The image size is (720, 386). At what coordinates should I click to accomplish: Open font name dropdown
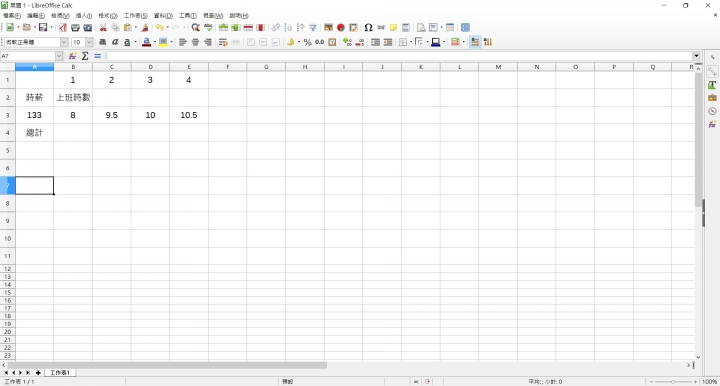[64, 42]
